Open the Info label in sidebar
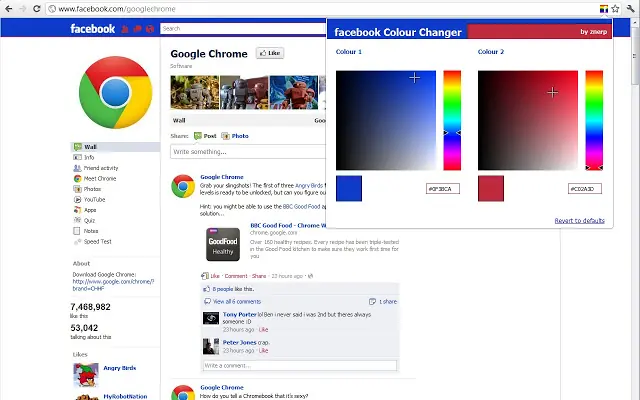 coord(89,157)
